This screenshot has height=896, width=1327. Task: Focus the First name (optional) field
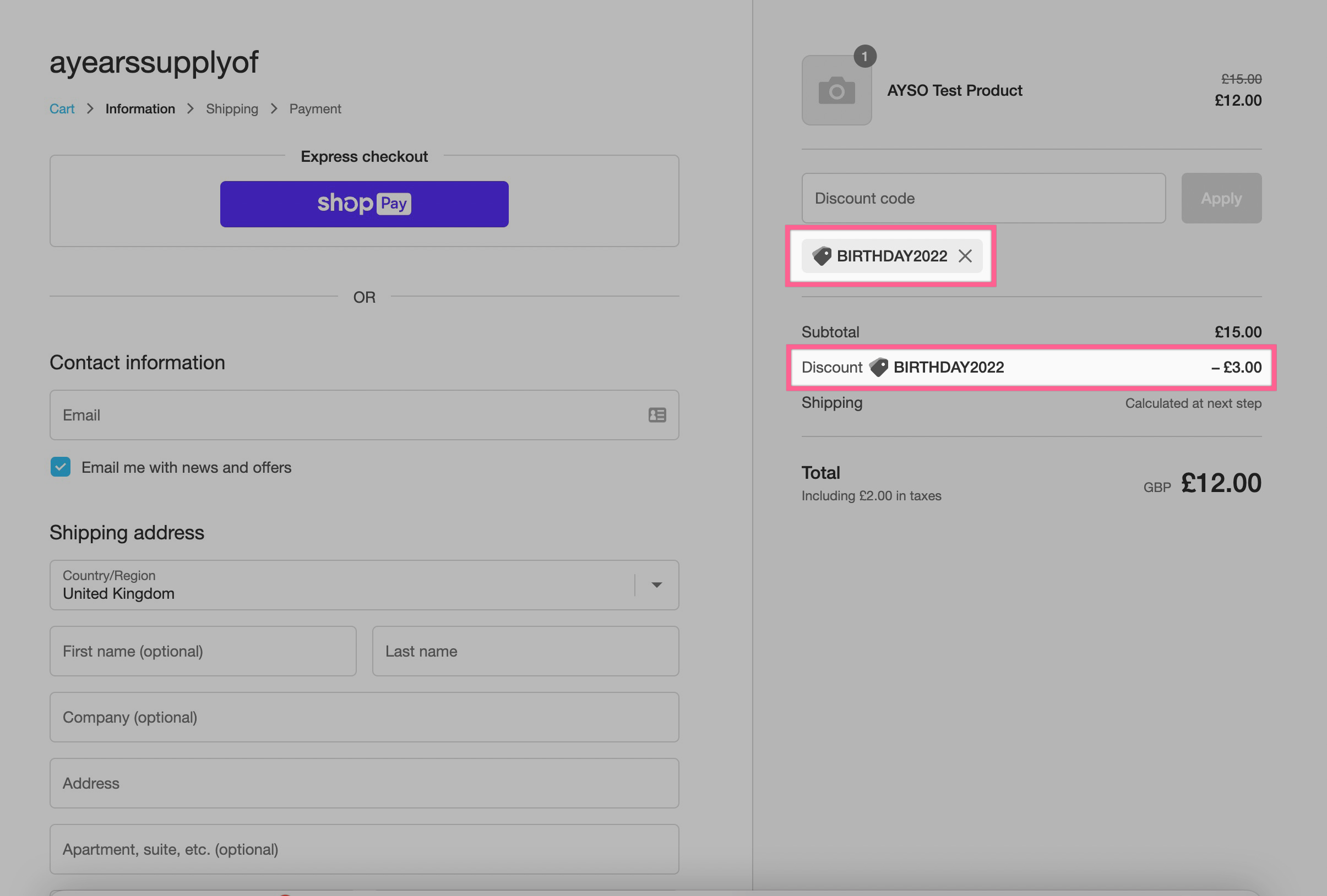coord(203,651)
